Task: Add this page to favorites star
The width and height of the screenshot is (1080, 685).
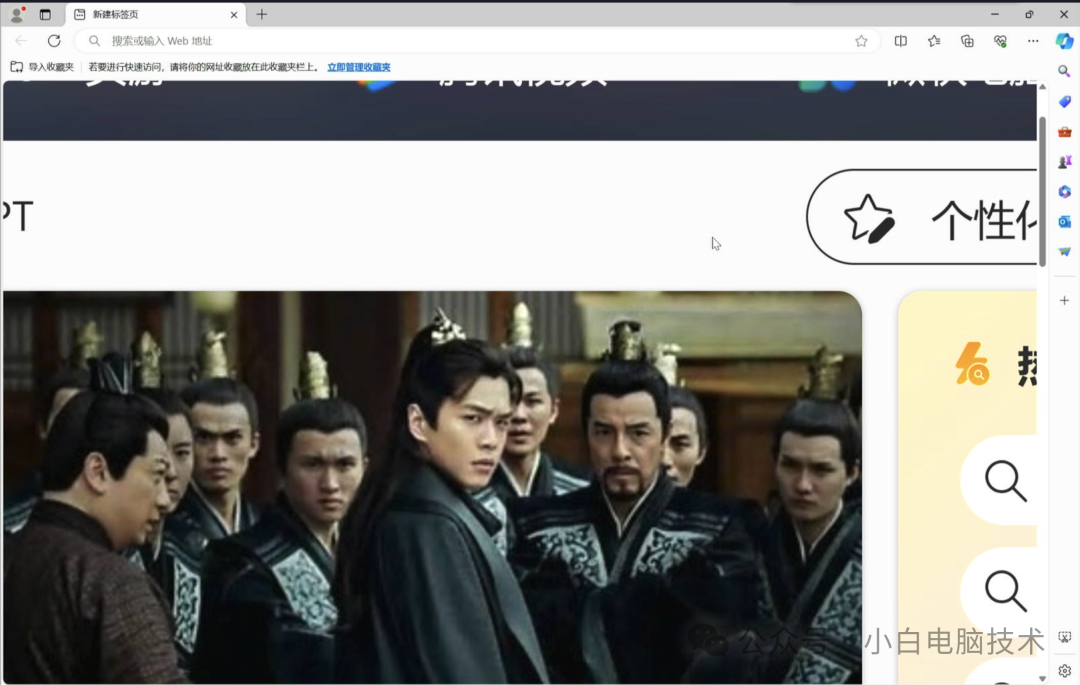Action: pos(861,41)
